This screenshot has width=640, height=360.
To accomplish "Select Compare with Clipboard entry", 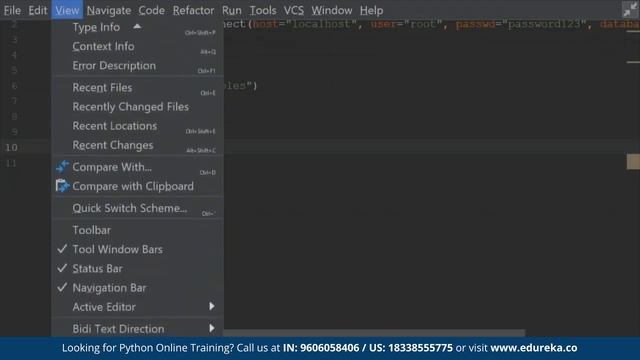I will 138,187.
